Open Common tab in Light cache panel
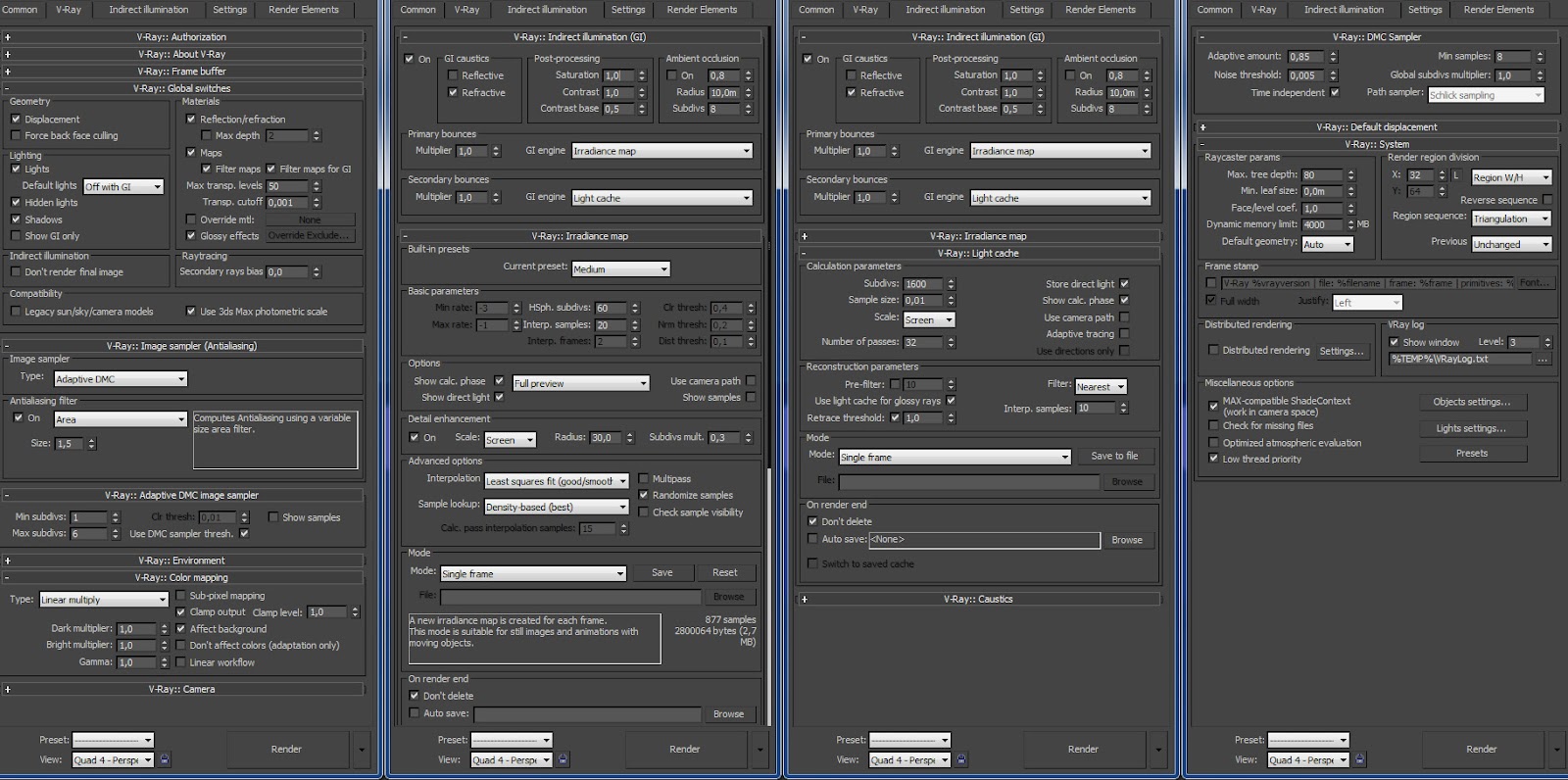This screenshot has width=1568, height=780. (x=816, y=10)
